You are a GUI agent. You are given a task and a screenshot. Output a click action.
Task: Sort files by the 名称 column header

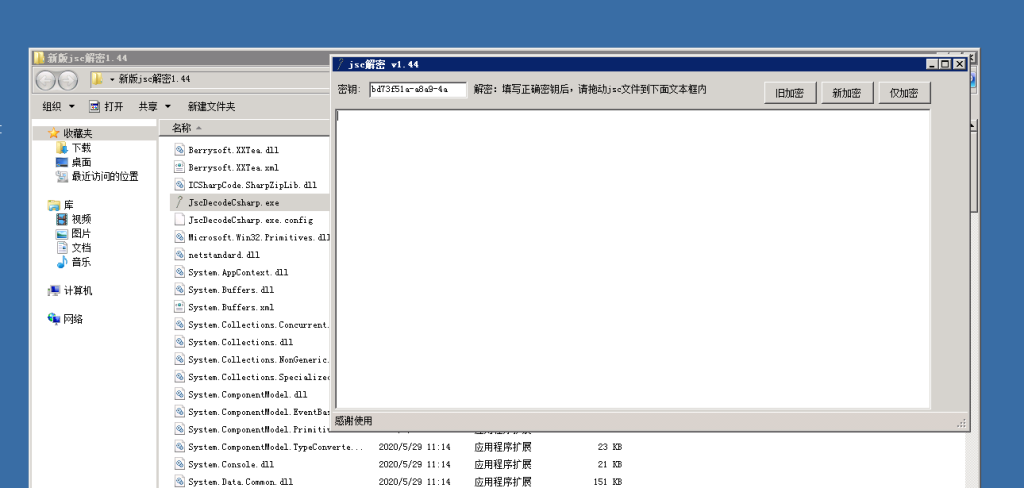pos(181,128)
